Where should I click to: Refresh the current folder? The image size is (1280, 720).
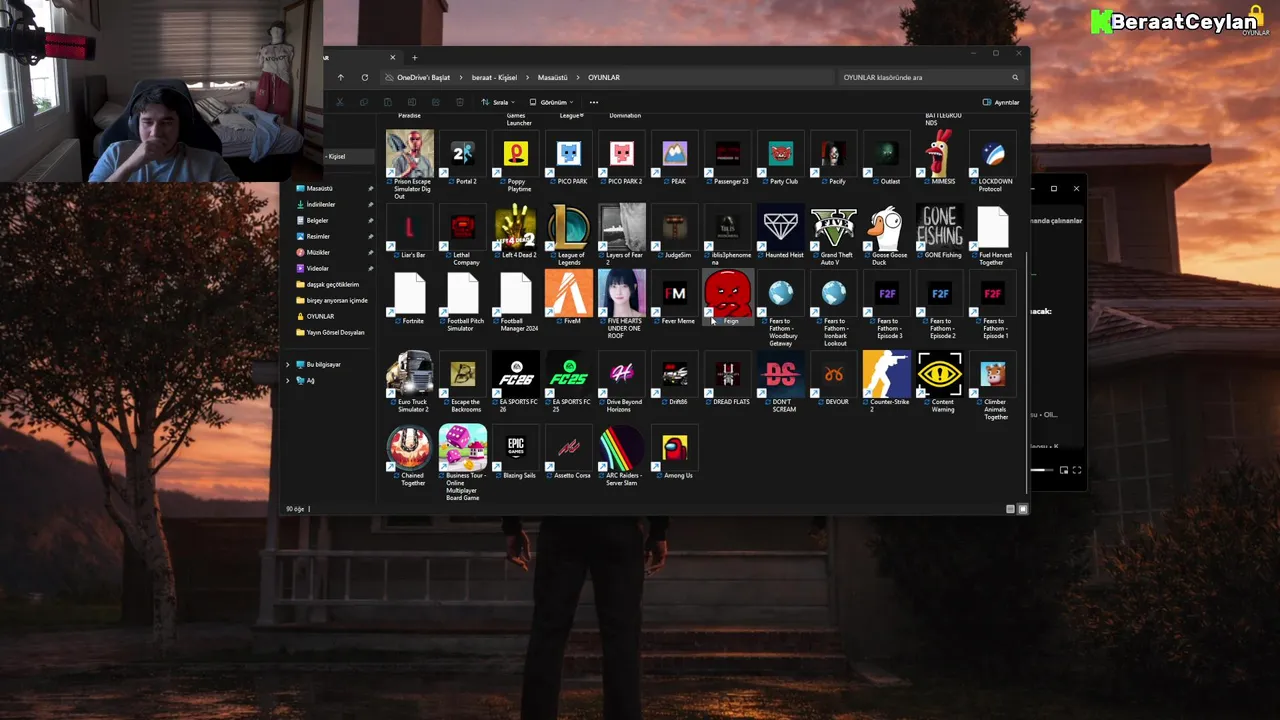tap(364, 77)
